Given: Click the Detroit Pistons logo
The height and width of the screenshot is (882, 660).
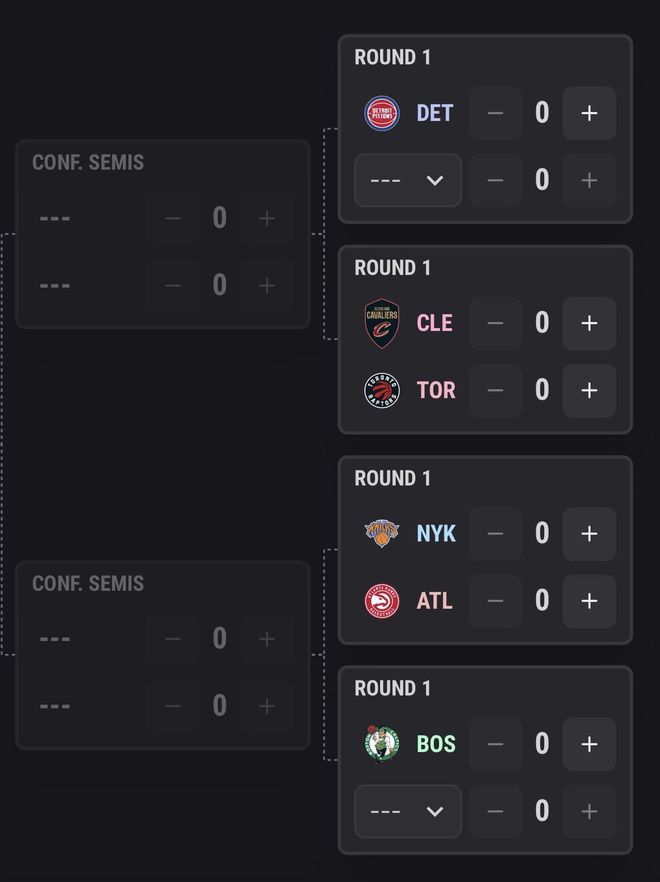Looking at the screenshot, I should pyautogui.click(x=383, y=112).
